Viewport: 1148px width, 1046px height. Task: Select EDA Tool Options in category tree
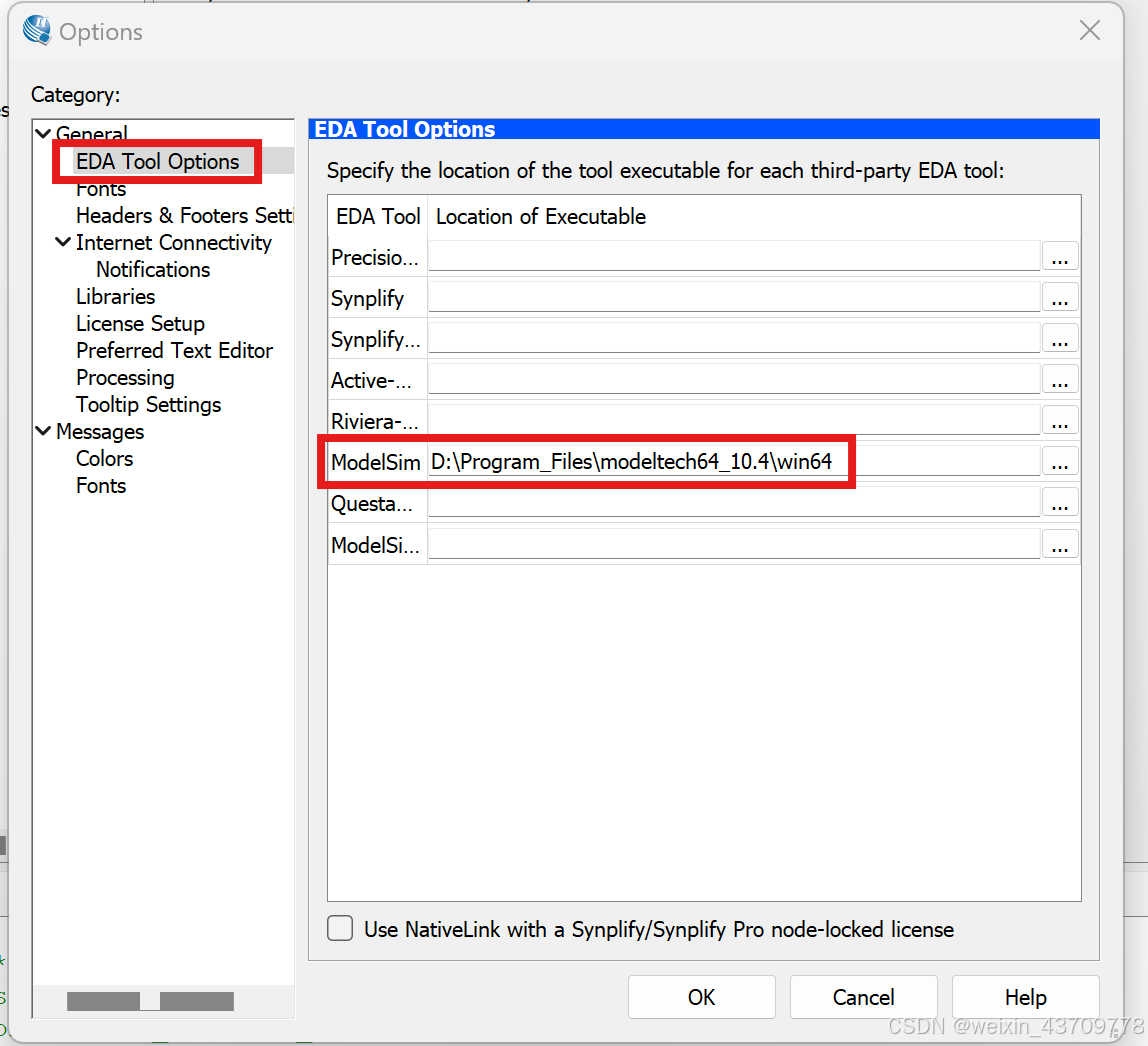point(157,161)
